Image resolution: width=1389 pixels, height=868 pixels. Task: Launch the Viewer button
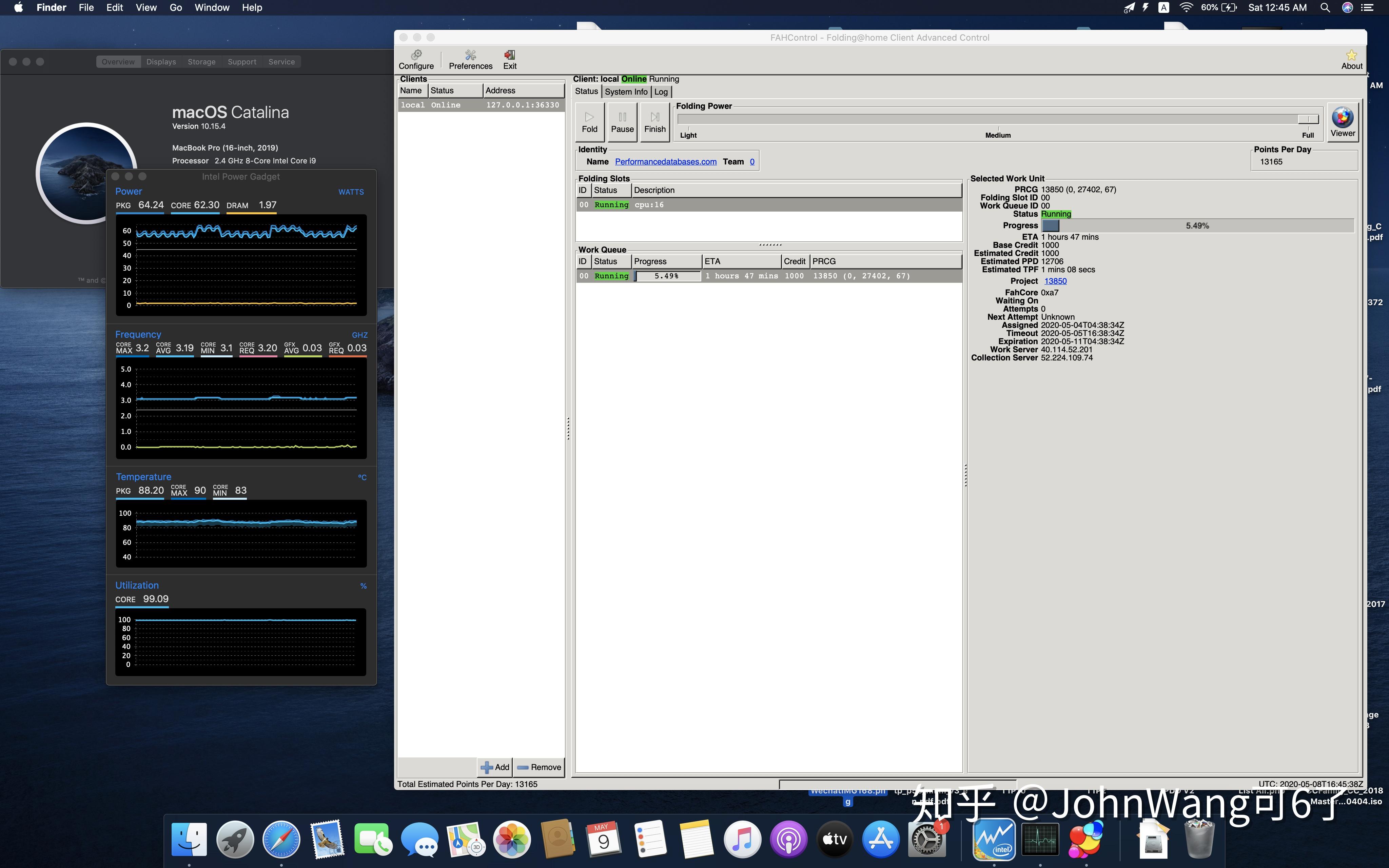(1343, 122)
